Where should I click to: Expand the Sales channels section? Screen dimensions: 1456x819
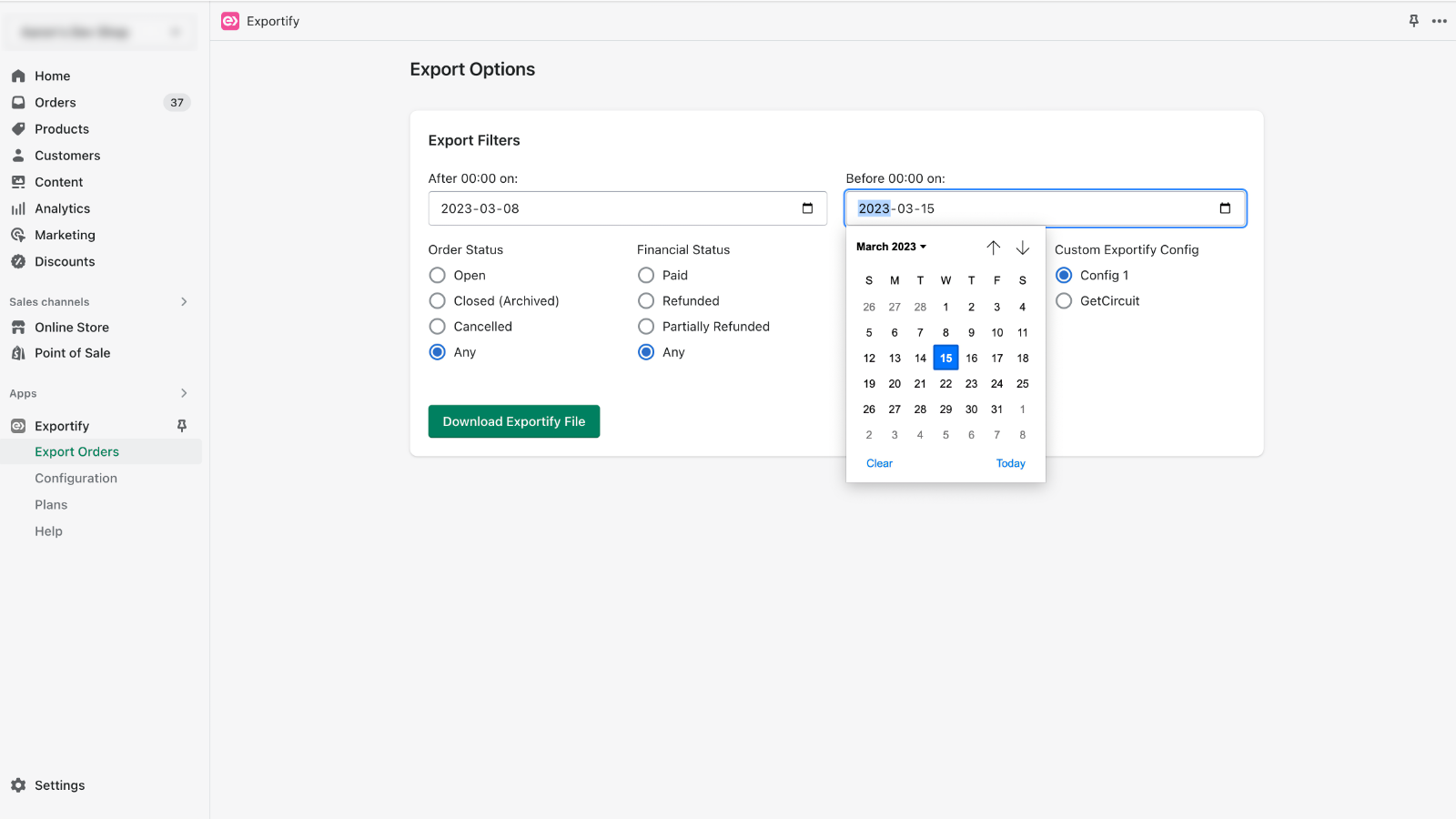(x=183, y=301)
